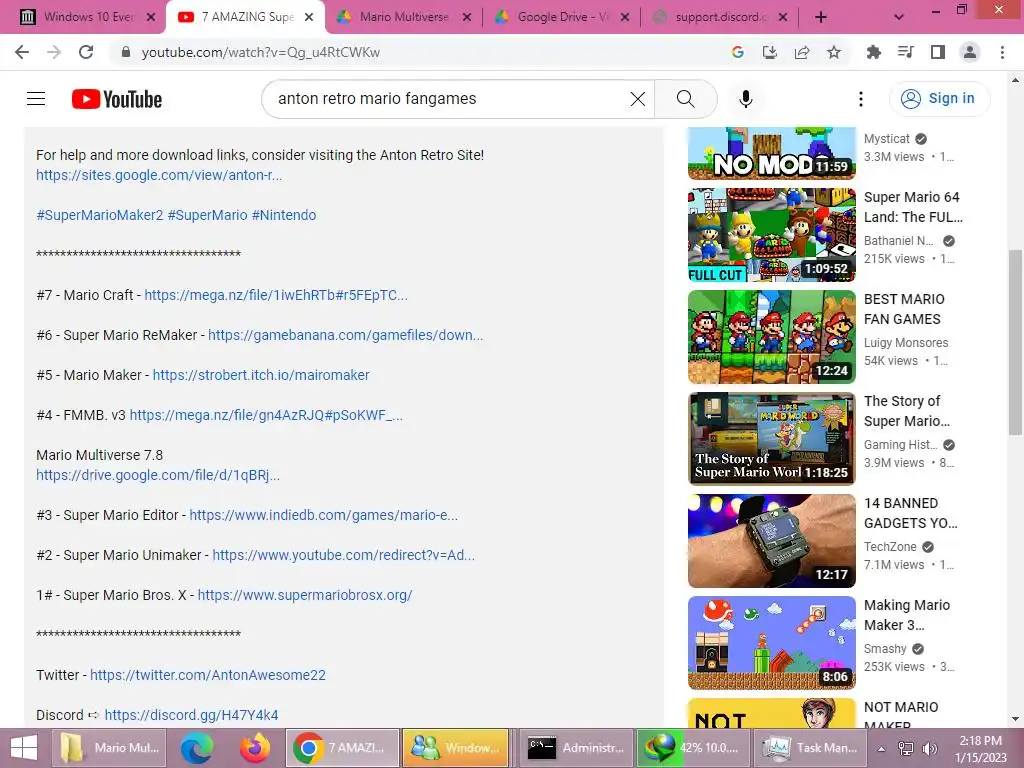The height and width of the screenshot is (768, 1024).
Task: Open the Chrome extensions puzzle icon
Action: tap(874, 52)
